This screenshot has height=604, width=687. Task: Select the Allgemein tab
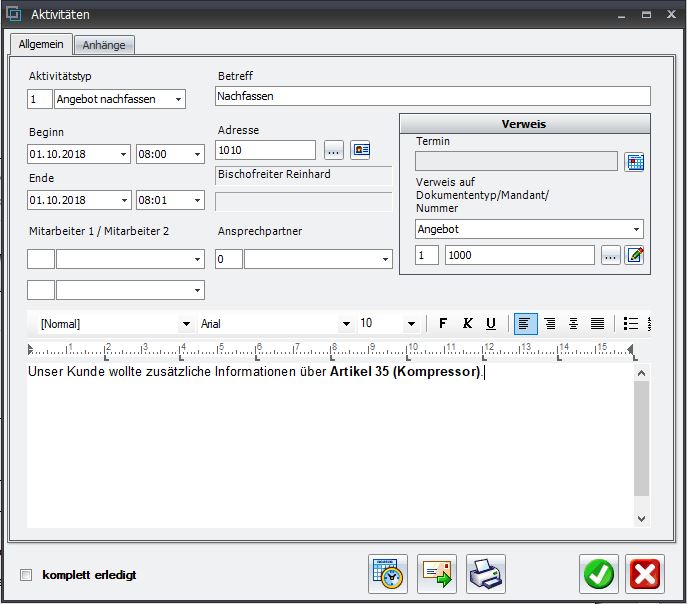(41, 45)
